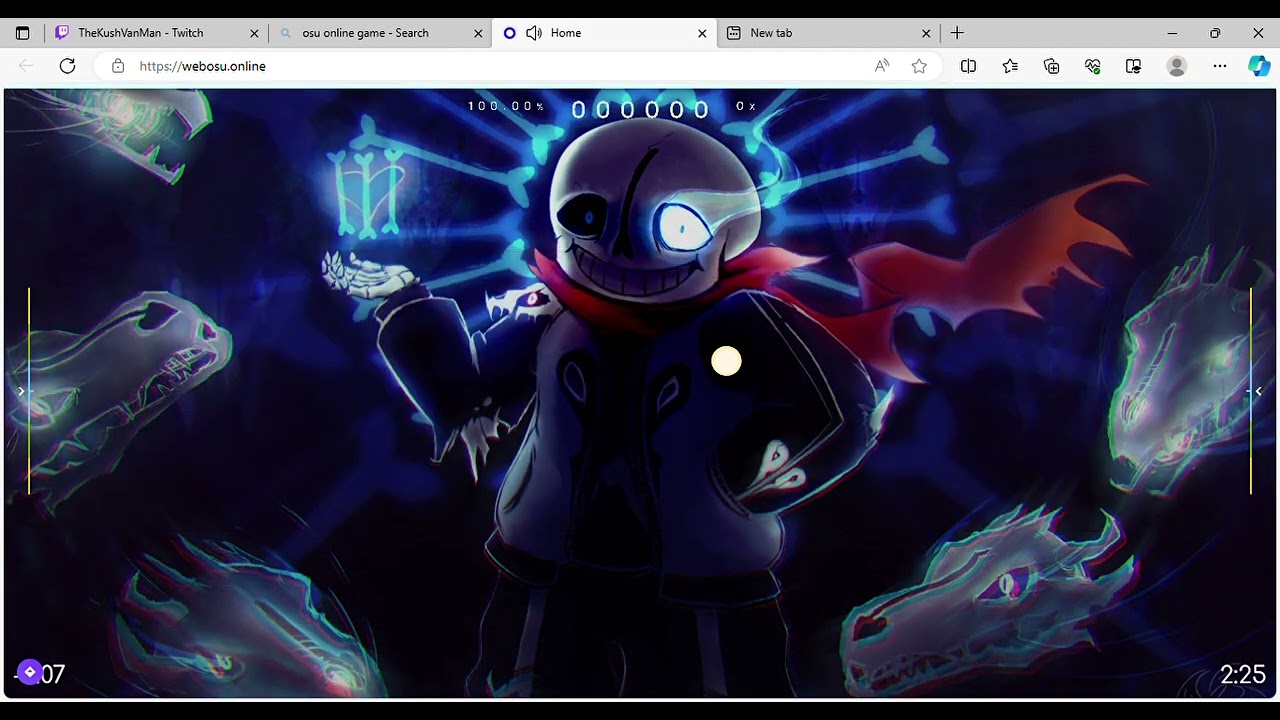
Task: Switch to osu online game Search tab
Action: tap(380, 33)
